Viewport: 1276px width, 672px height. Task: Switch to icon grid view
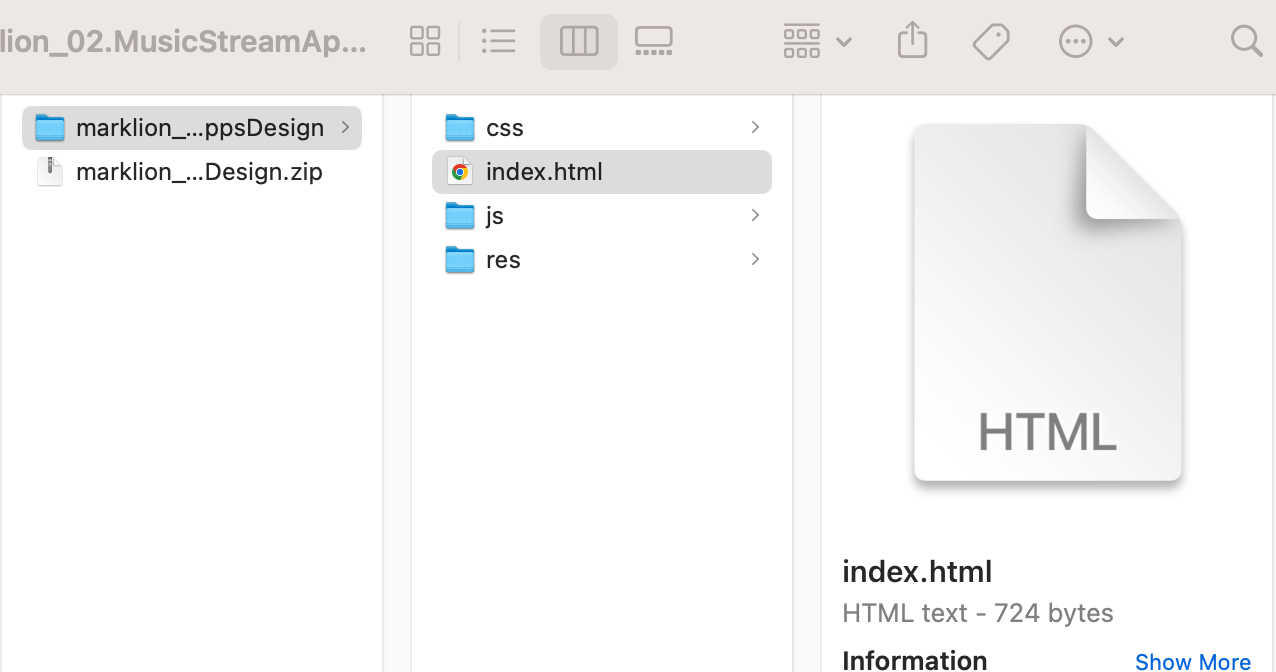click(425, 41)
